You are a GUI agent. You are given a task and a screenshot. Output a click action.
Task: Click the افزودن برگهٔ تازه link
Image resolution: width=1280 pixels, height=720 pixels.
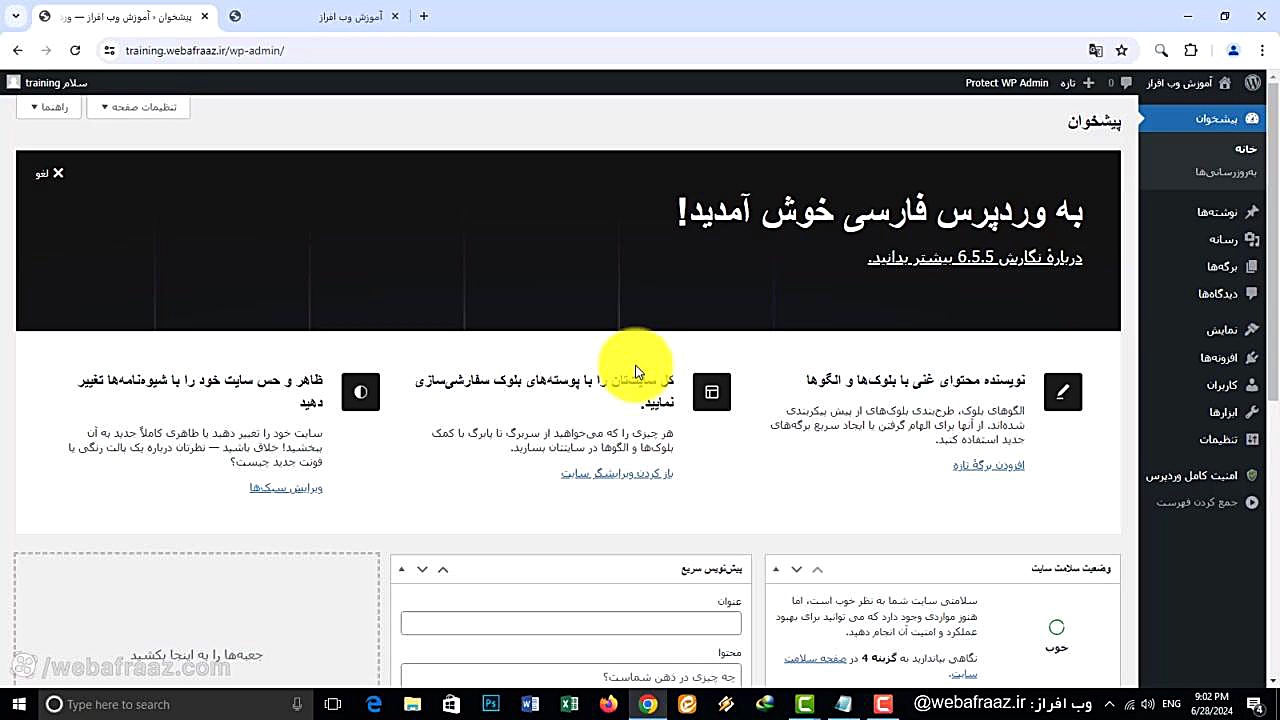pos(988,465)
